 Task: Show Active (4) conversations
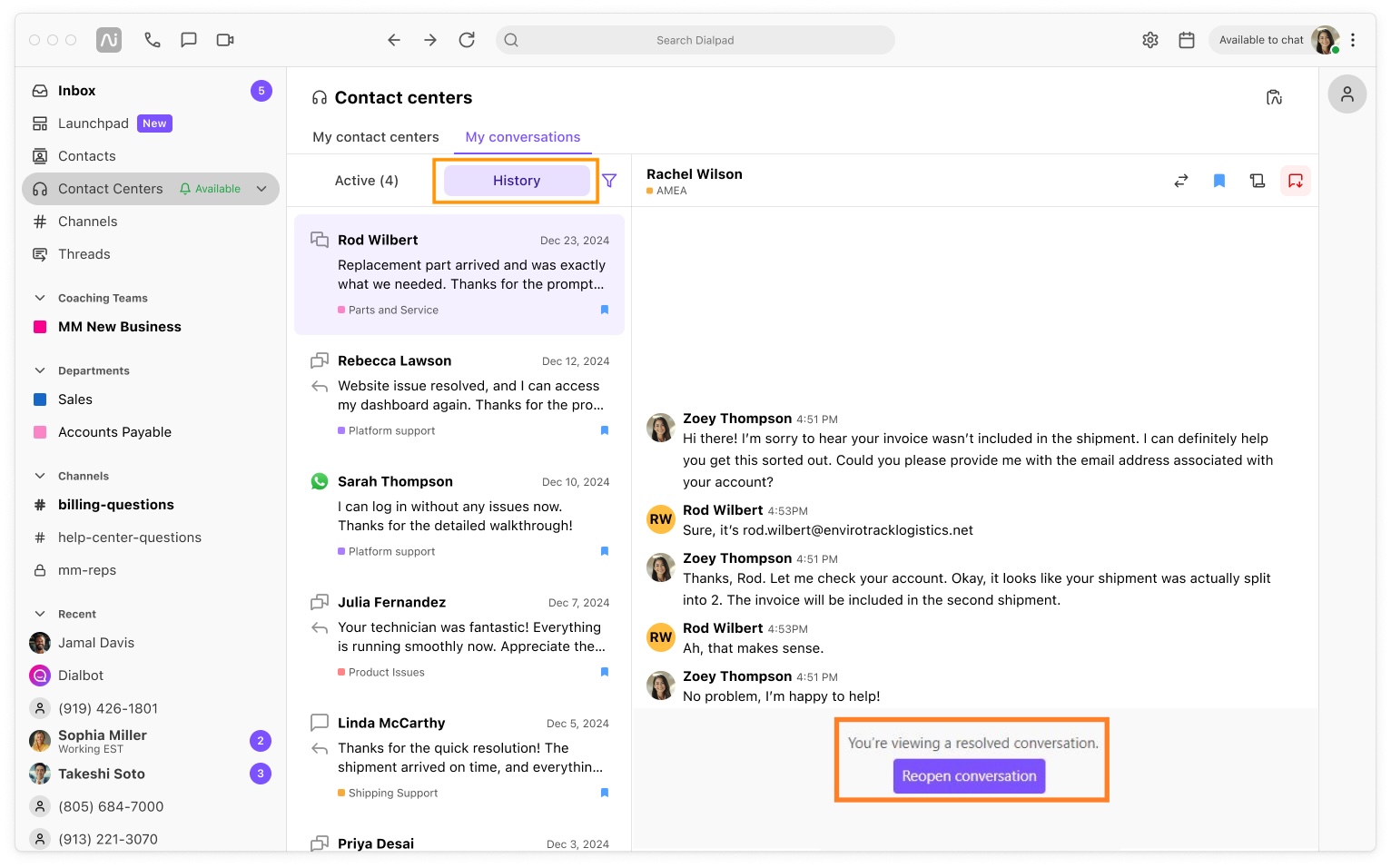(367, 181)
